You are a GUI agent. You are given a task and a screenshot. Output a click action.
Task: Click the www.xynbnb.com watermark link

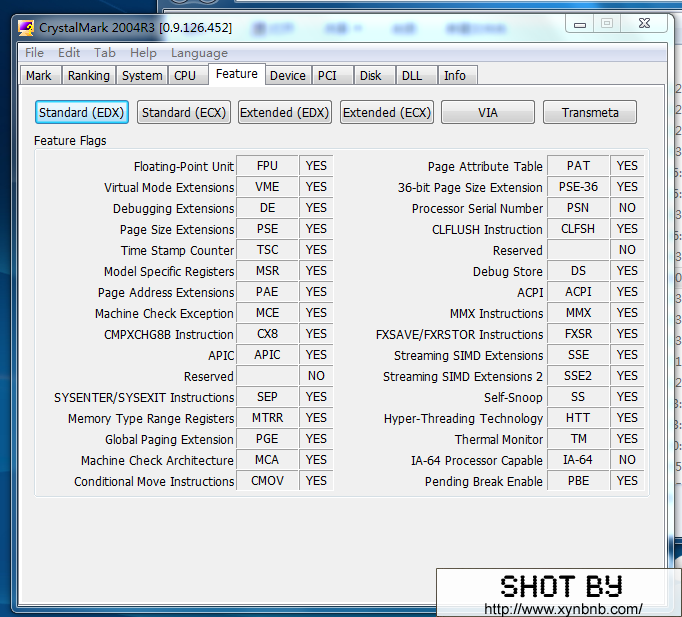[x=563, y=608]
